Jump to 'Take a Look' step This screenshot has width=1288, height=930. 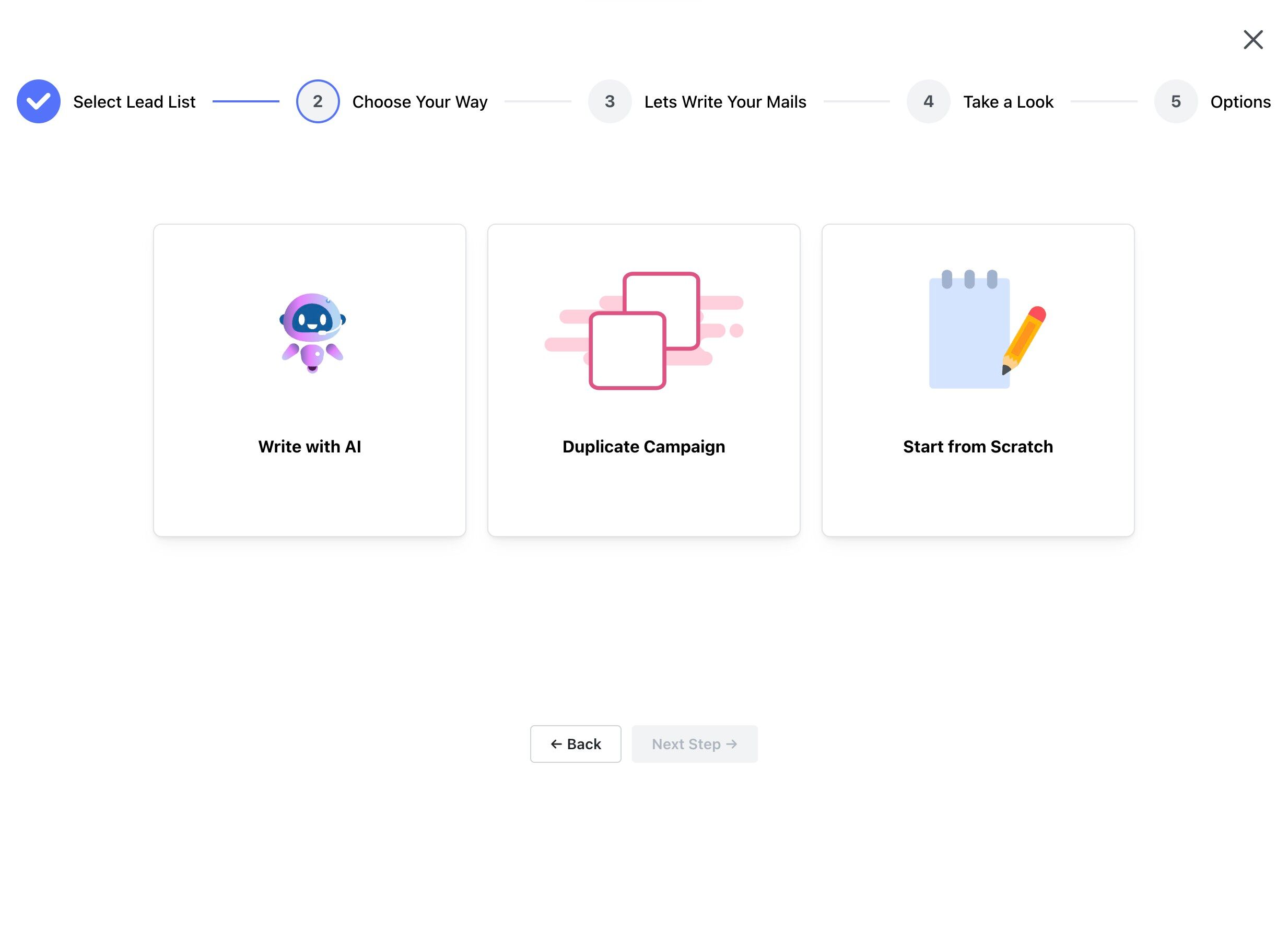click(x=1008, y=102)
